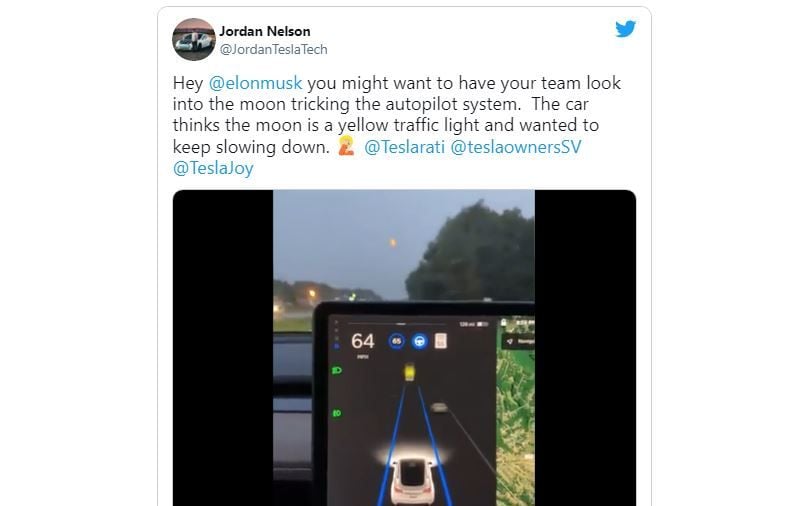
Task: Click the Jordan Nelson display name
Action: pos(265,31)
